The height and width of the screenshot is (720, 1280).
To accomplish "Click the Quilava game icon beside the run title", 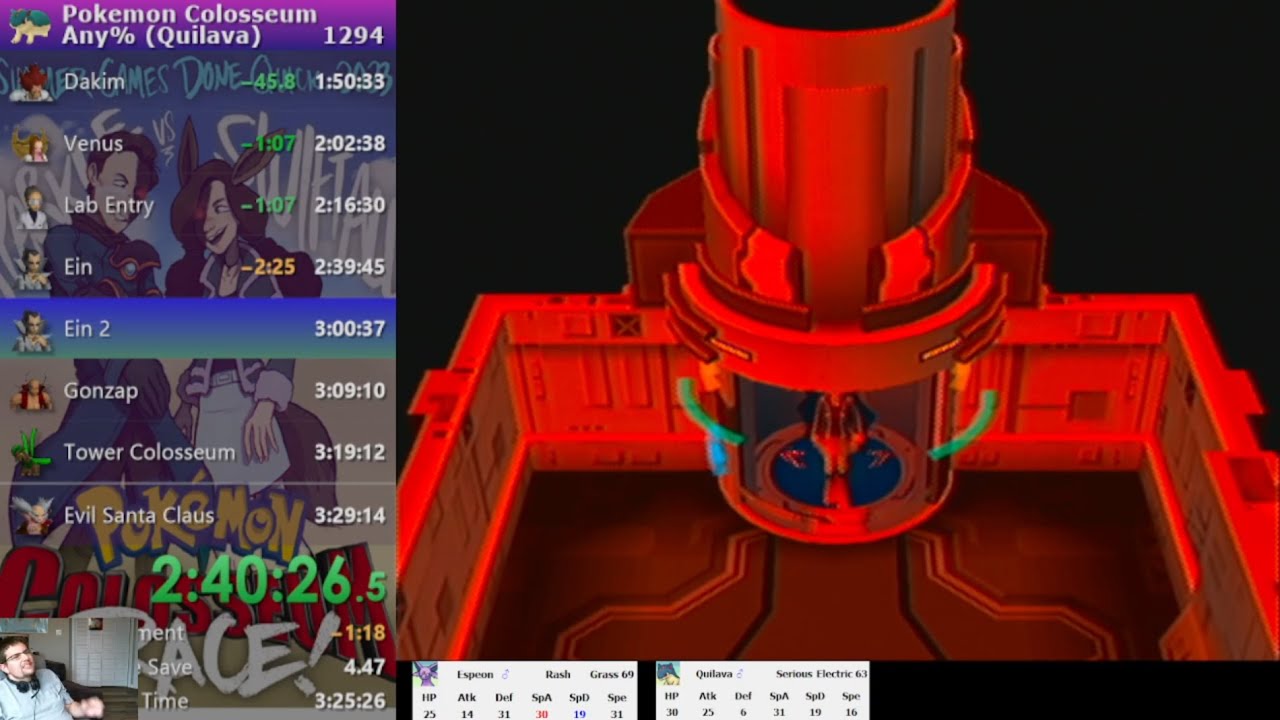I will (29, 25).
